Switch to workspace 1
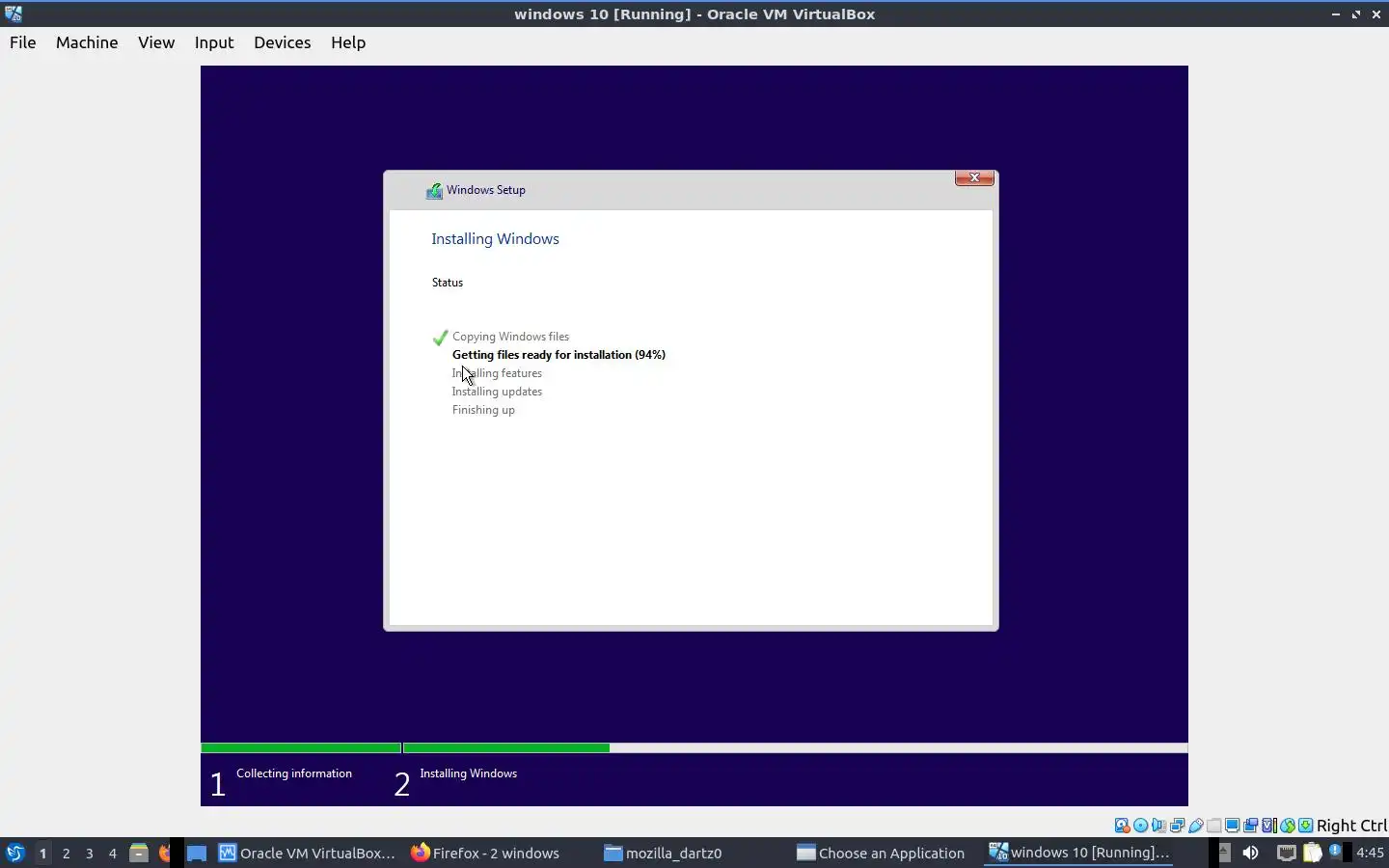Image resolution: width=1389 pixels, height=868 pixels. click(42, 853)
